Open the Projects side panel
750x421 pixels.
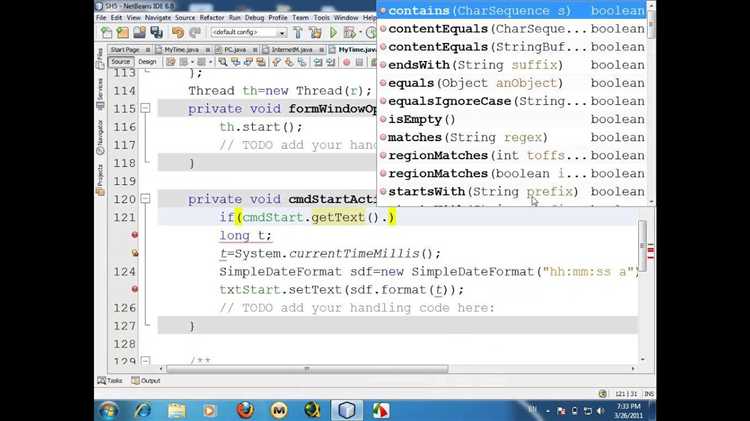pyautogui.click(x=100, y=180)
